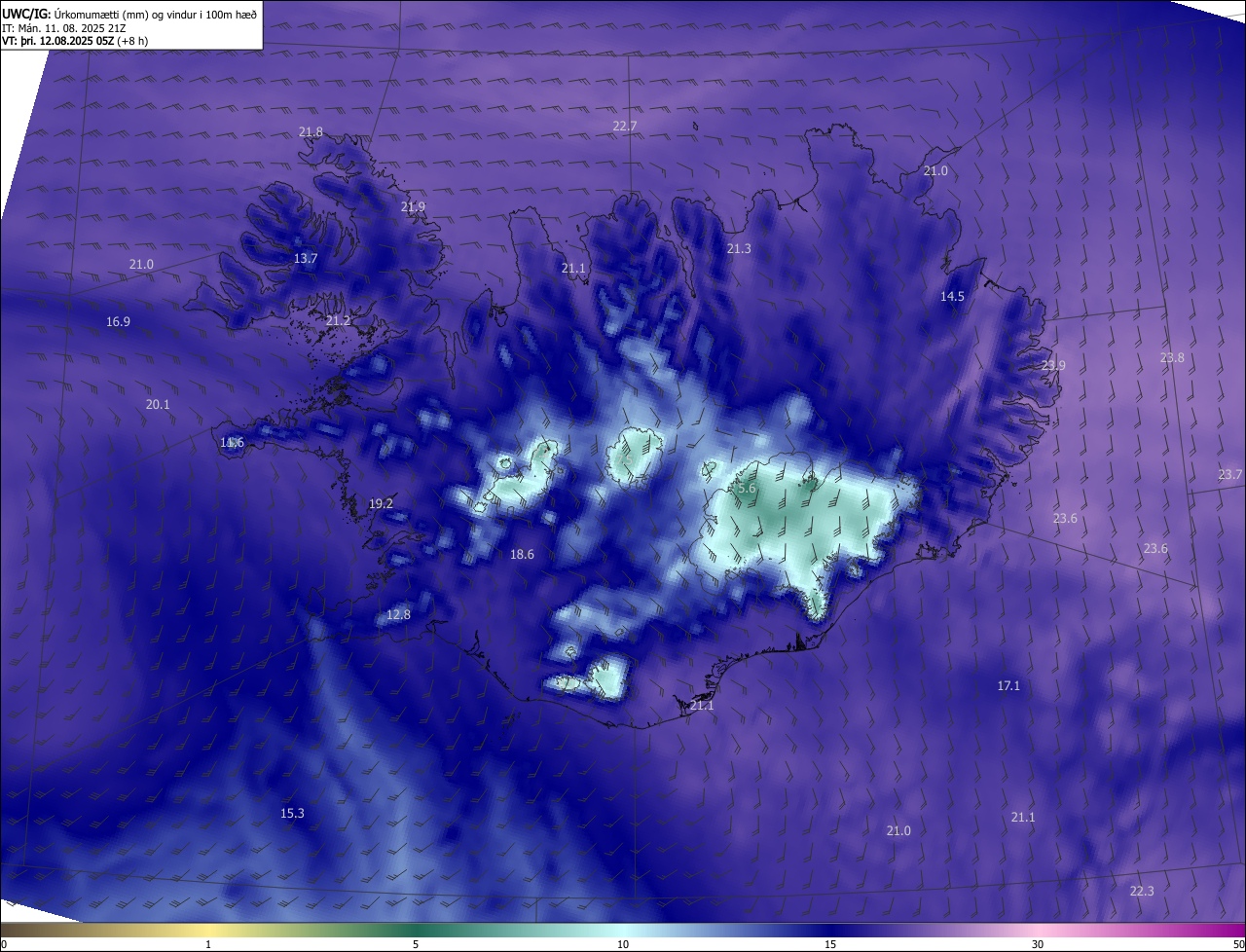Image resolution: width=1246 pixels, height=952 pixels.
Task: Click the 21.2 value label
Action: [x=338, y=320]
